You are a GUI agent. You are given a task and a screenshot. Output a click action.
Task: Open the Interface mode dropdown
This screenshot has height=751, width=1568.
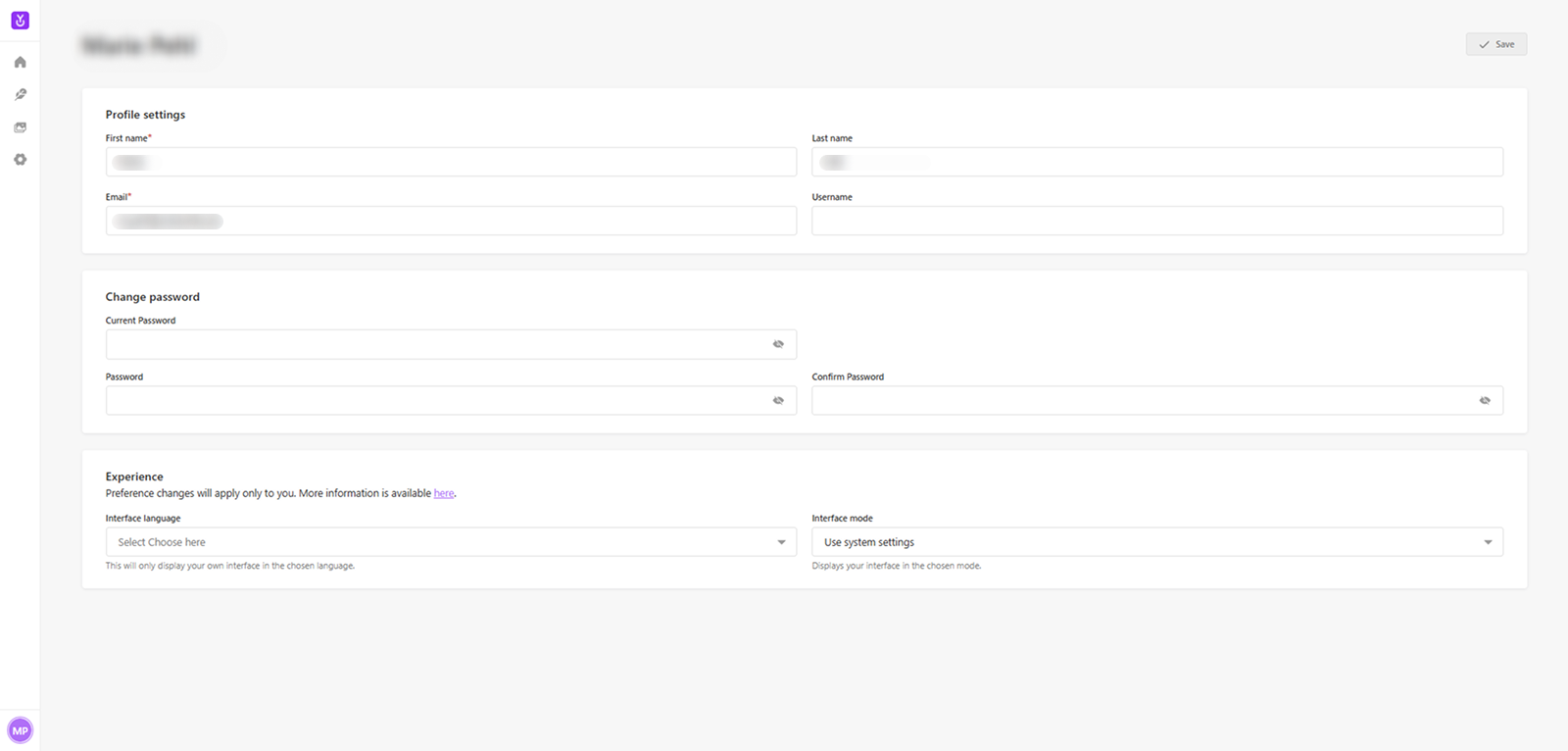point(1157,542)
